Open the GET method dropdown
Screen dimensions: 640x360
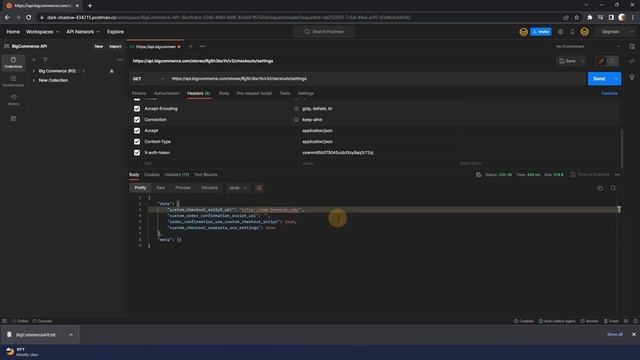pos(149,79)
